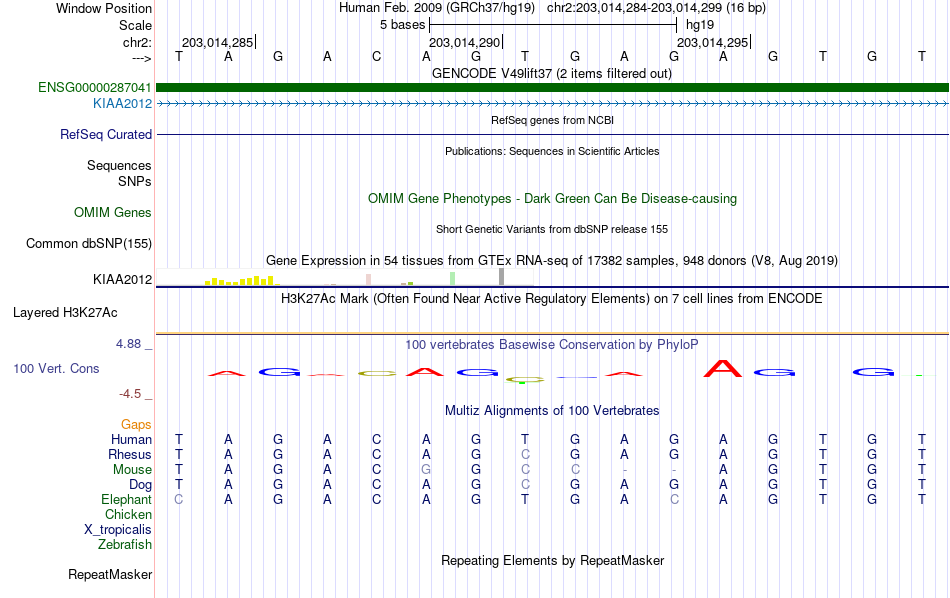The width and height of the screenshot is (950, 598).
Task: Click the Rhesus row gray C mismatch
Action: (525, 454)
